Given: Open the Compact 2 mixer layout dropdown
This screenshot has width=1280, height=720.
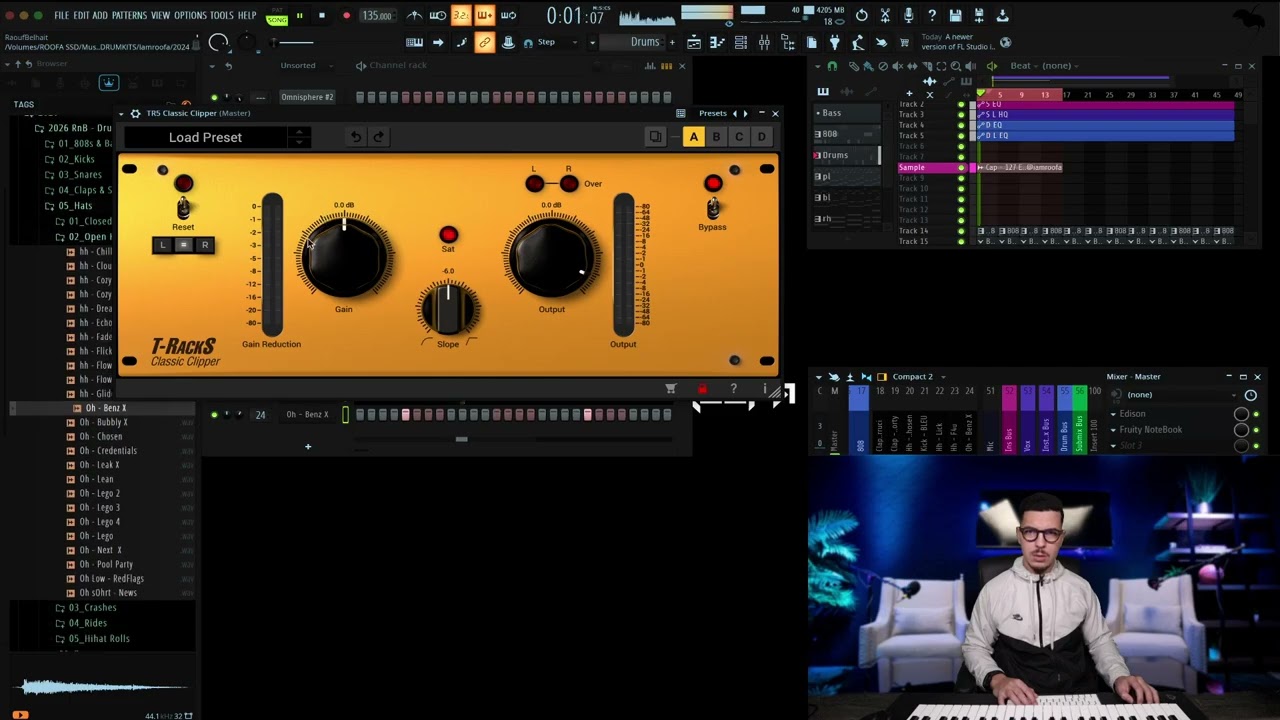Looking at the screenshot, I should 918,377.
